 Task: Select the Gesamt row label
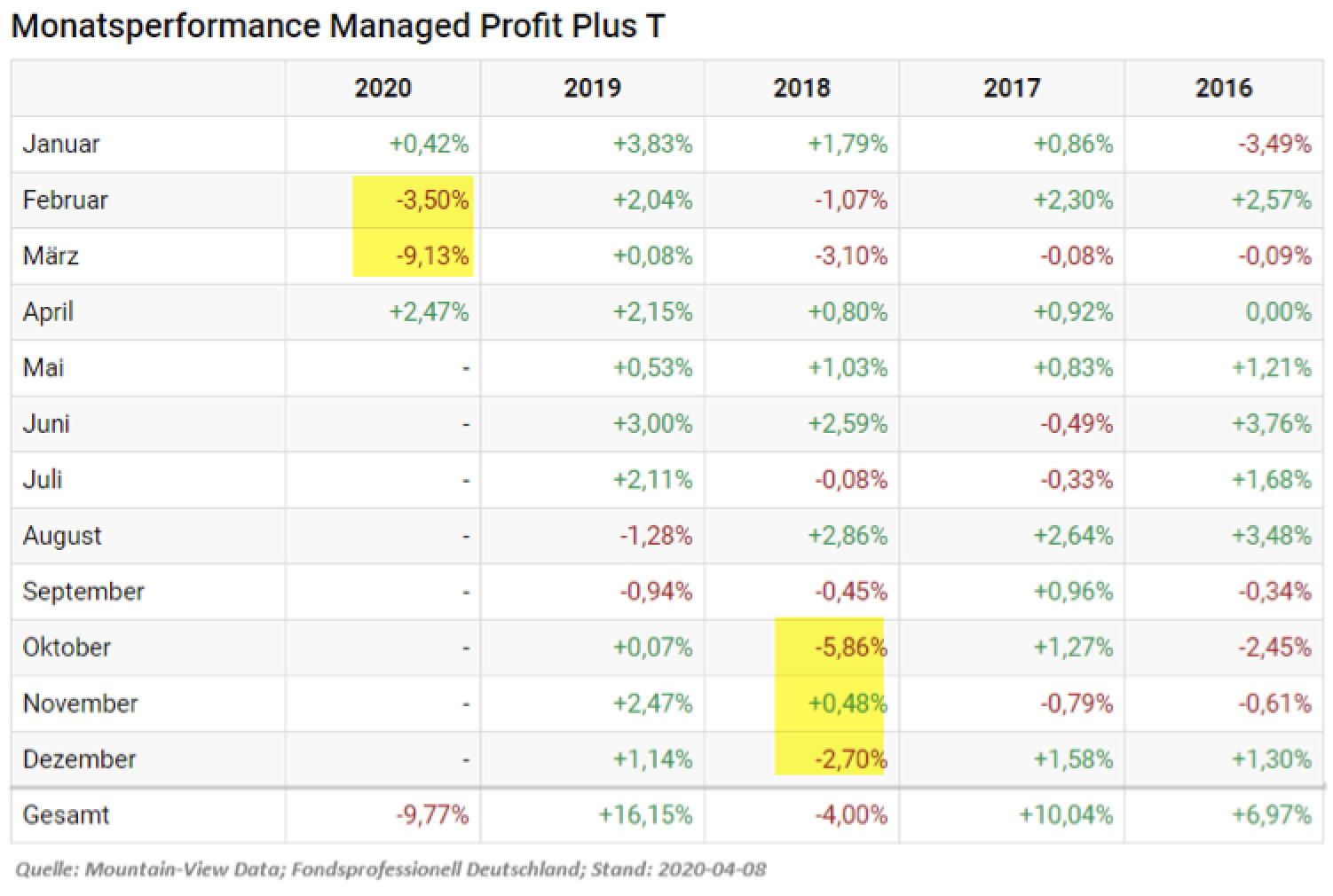tap(66, 814)
